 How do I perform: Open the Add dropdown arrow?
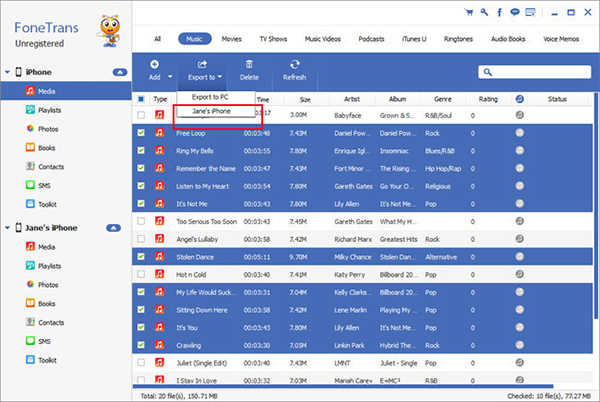point(170,77)
